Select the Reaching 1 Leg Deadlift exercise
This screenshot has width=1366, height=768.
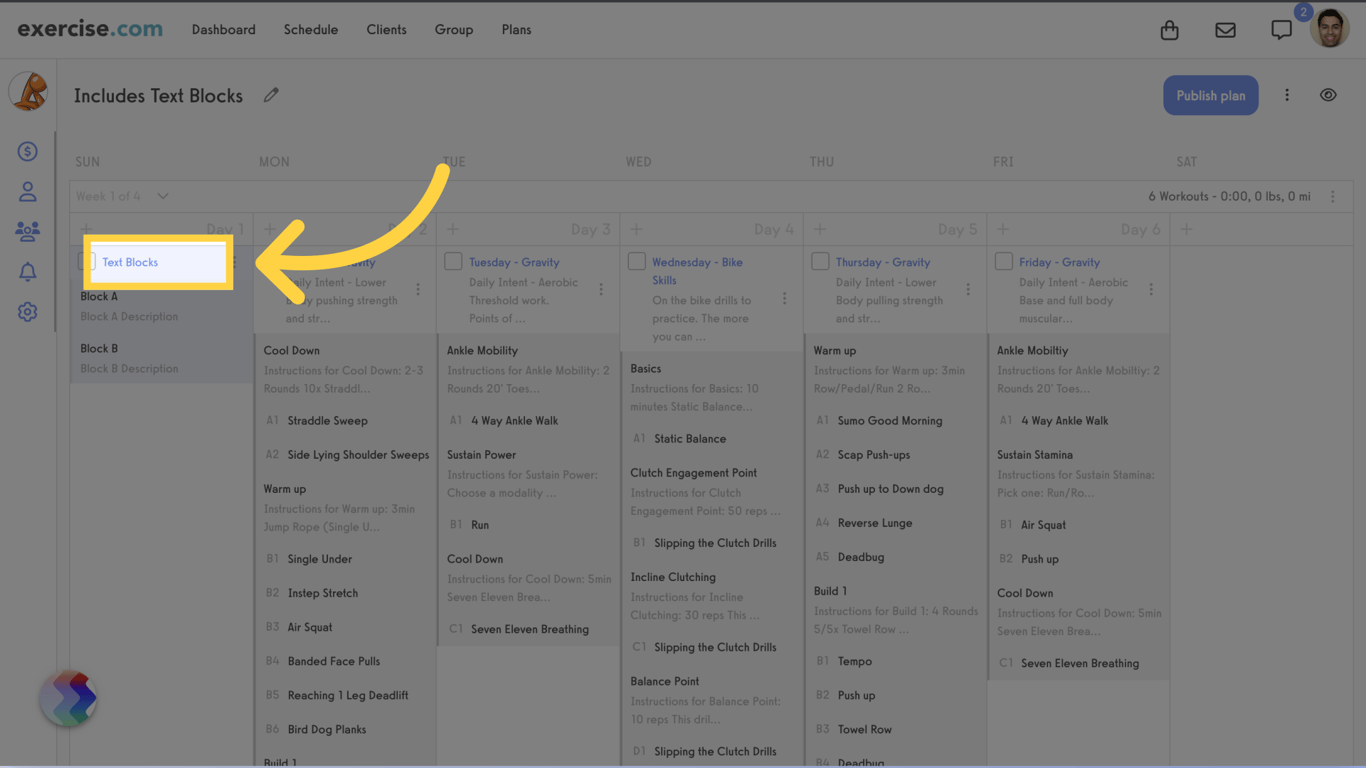coord(348,695)
